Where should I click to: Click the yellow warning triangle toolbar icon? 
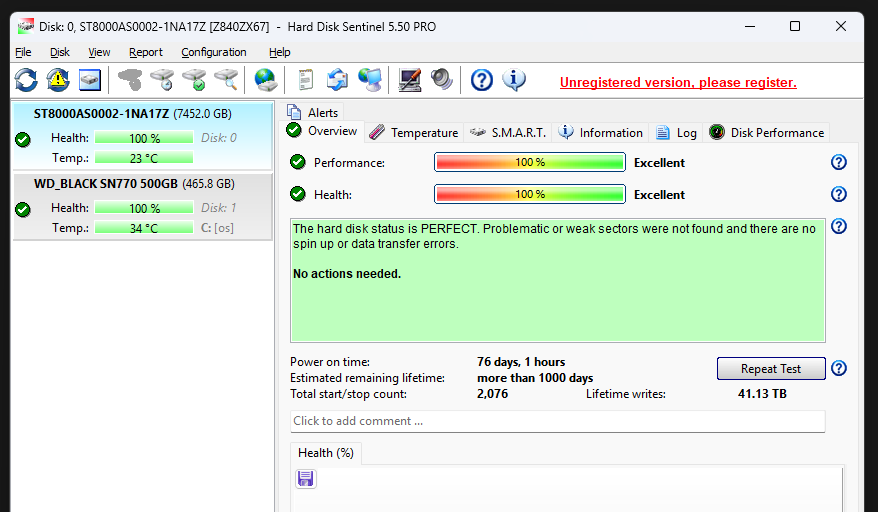58,79
